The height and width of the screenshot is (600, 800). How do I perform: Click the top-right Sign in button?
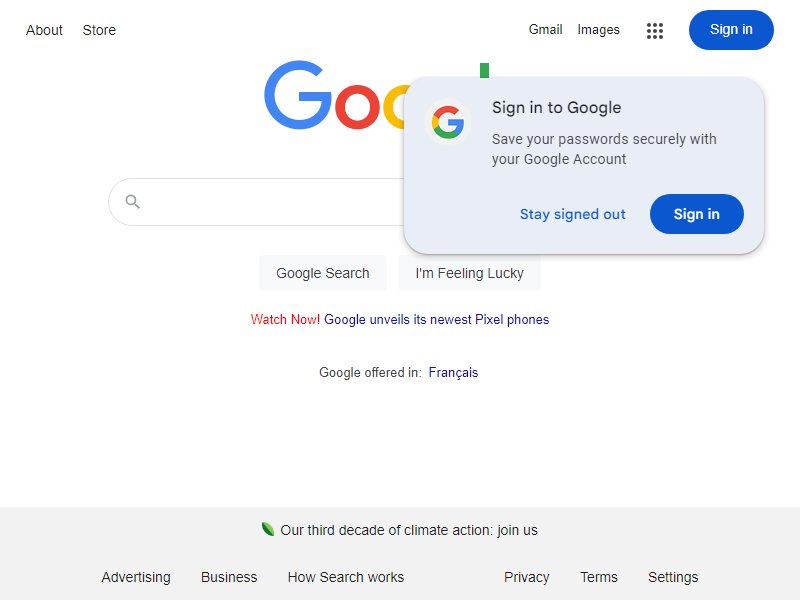731,30
